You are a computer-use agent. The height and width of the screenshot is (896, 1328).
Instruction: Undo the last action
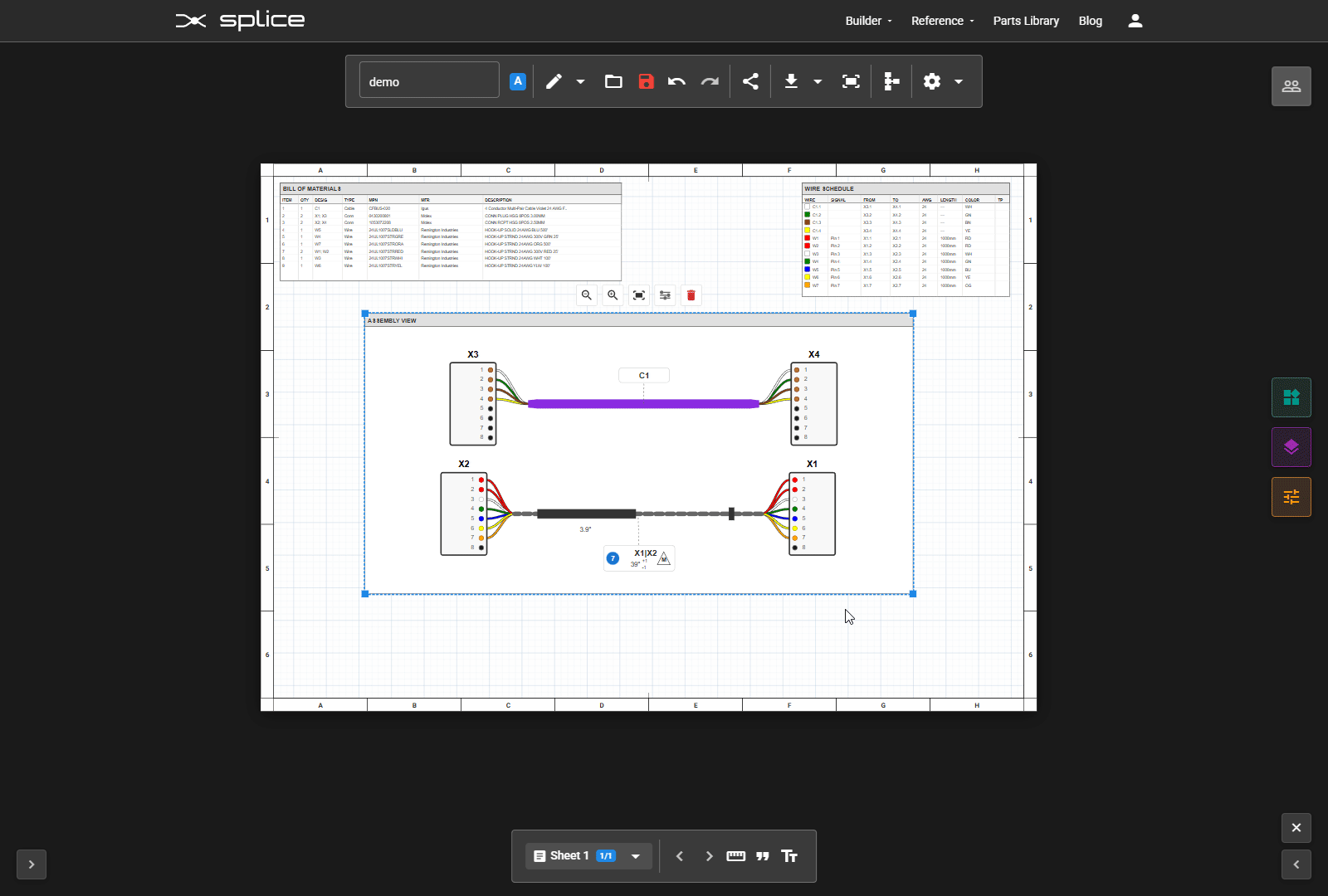[x=676, y=81]
